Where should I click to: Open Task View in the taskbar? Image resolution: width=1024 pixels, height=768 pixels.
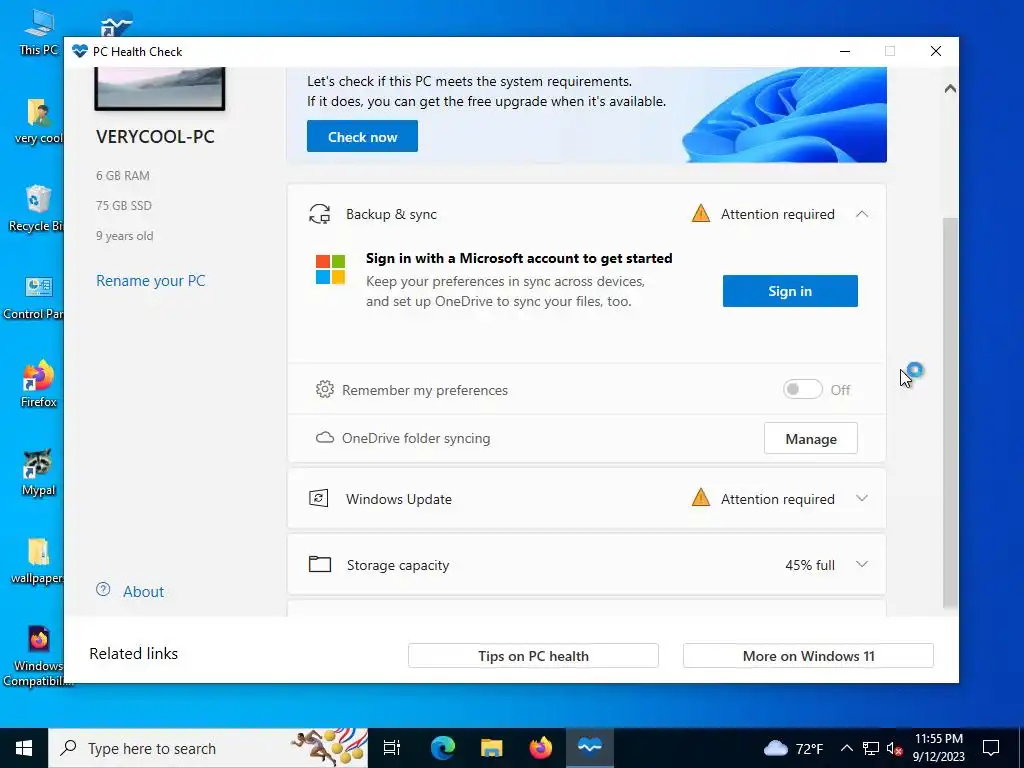tap(392, 748)
